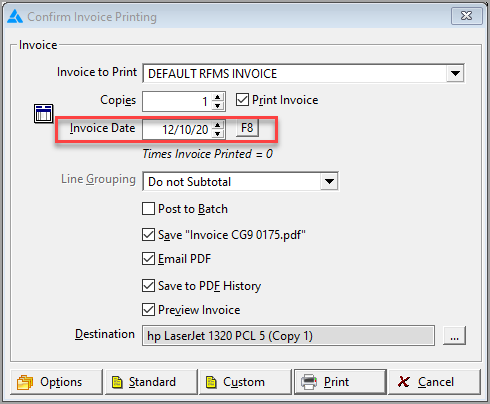Expand the Invoice to Print dropdown
Screen dimensions: 490x404
click(x=455, y=73)
